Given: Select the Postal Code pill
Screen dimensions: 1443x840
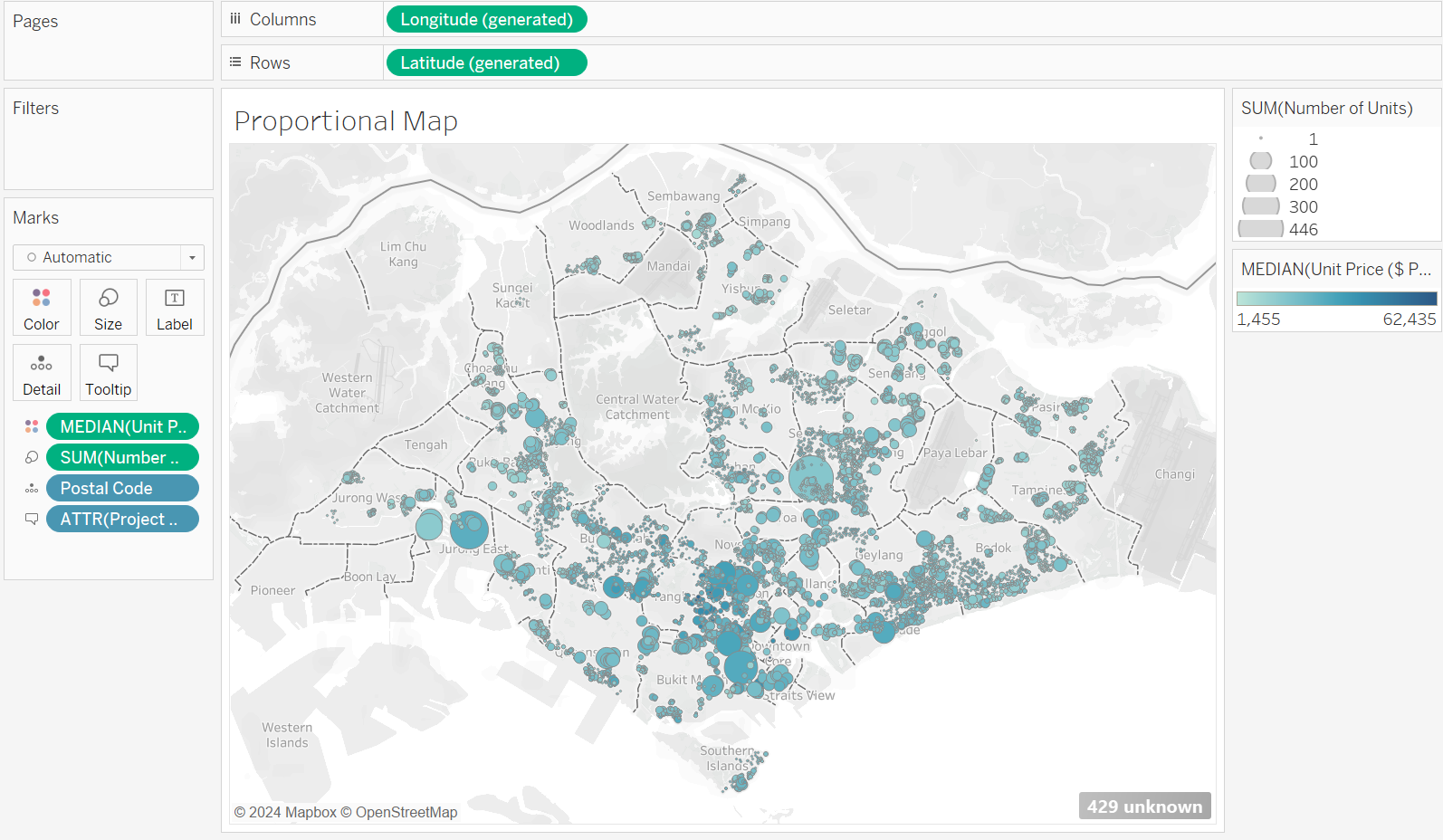Looking at the screenshot, I should tap(122, 488).
